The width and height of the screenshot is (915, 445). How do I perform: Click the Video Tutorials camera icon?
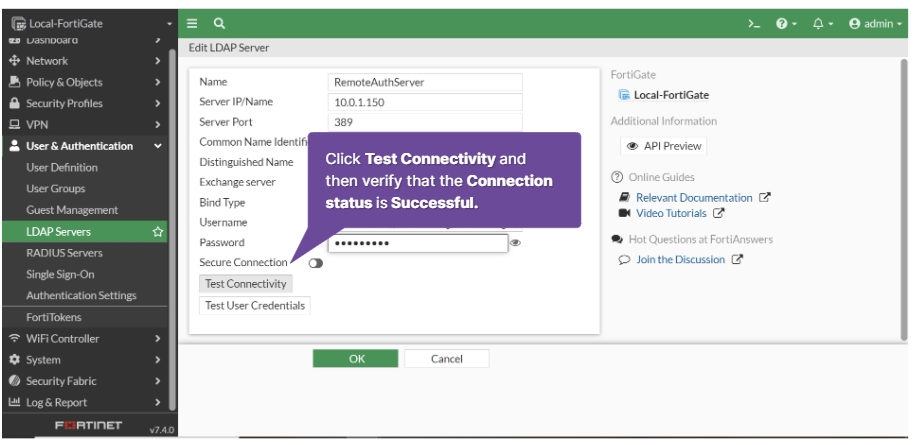624,213
